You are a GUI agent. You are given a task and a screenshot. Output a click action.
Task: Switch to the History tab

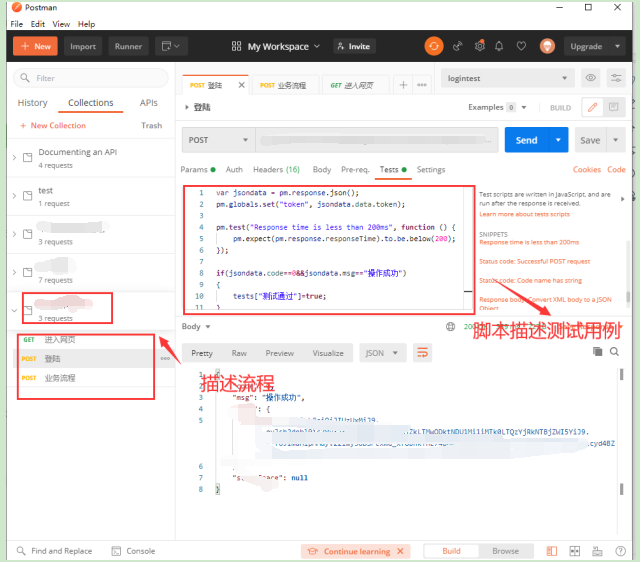click(33, 103)
